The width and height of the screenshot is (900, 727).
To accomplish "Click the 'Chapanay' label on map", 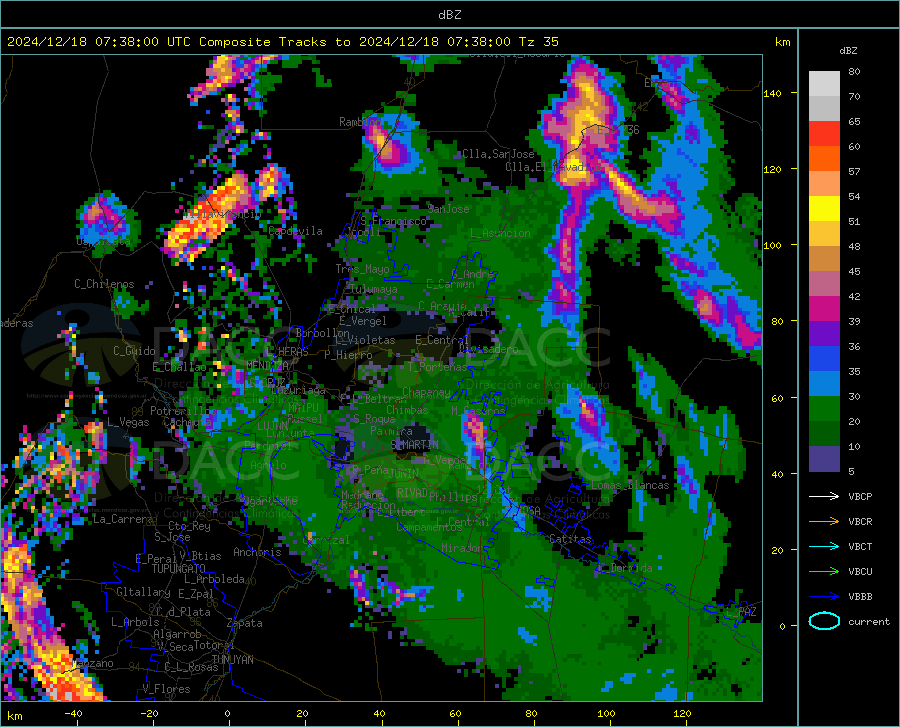I will (x=426, y=392).
